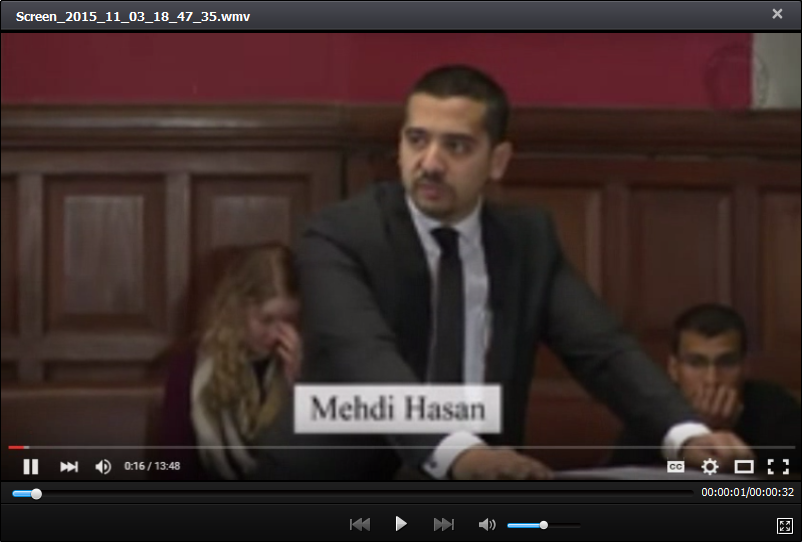Click the 00:00:01/00:00:32 time display
The width and height of the screenshot is (802, 542).
pos(747,493)
